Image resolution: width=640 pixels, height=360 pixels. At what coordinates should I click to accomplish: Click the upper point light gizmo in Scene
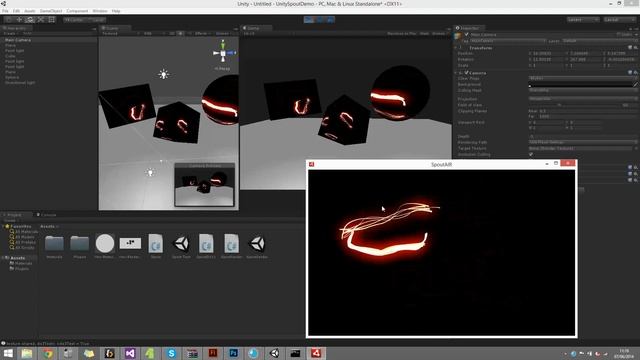(x=163, y=74)
